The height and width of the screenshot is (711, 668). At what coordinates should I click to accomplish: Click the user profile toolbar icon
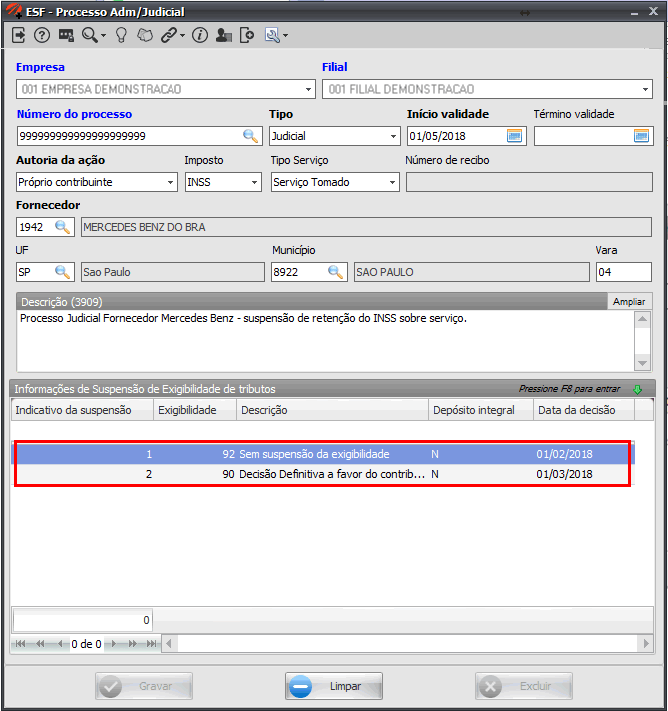224,35
